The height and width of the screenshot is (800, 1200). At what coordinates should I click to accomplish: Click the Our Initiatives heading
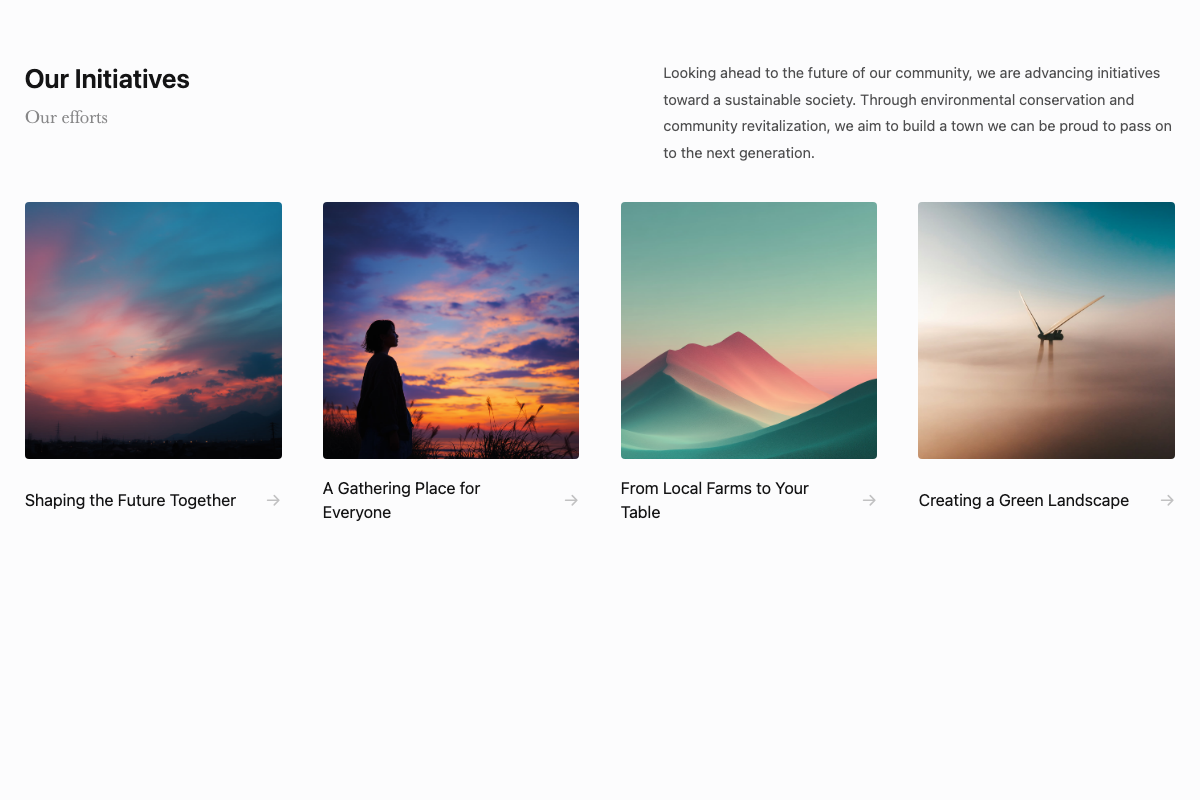point(107,79)
